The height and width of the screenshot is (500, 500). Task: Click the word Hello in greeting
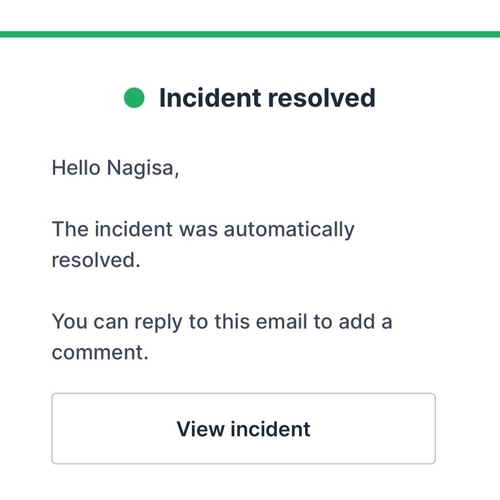76,168
